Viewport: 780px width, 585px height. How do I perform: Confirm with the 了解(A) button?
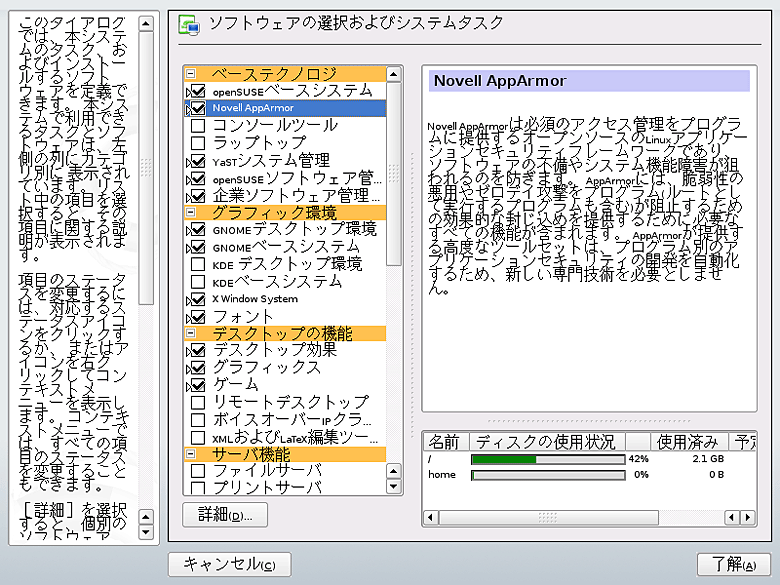click(734, 564)
